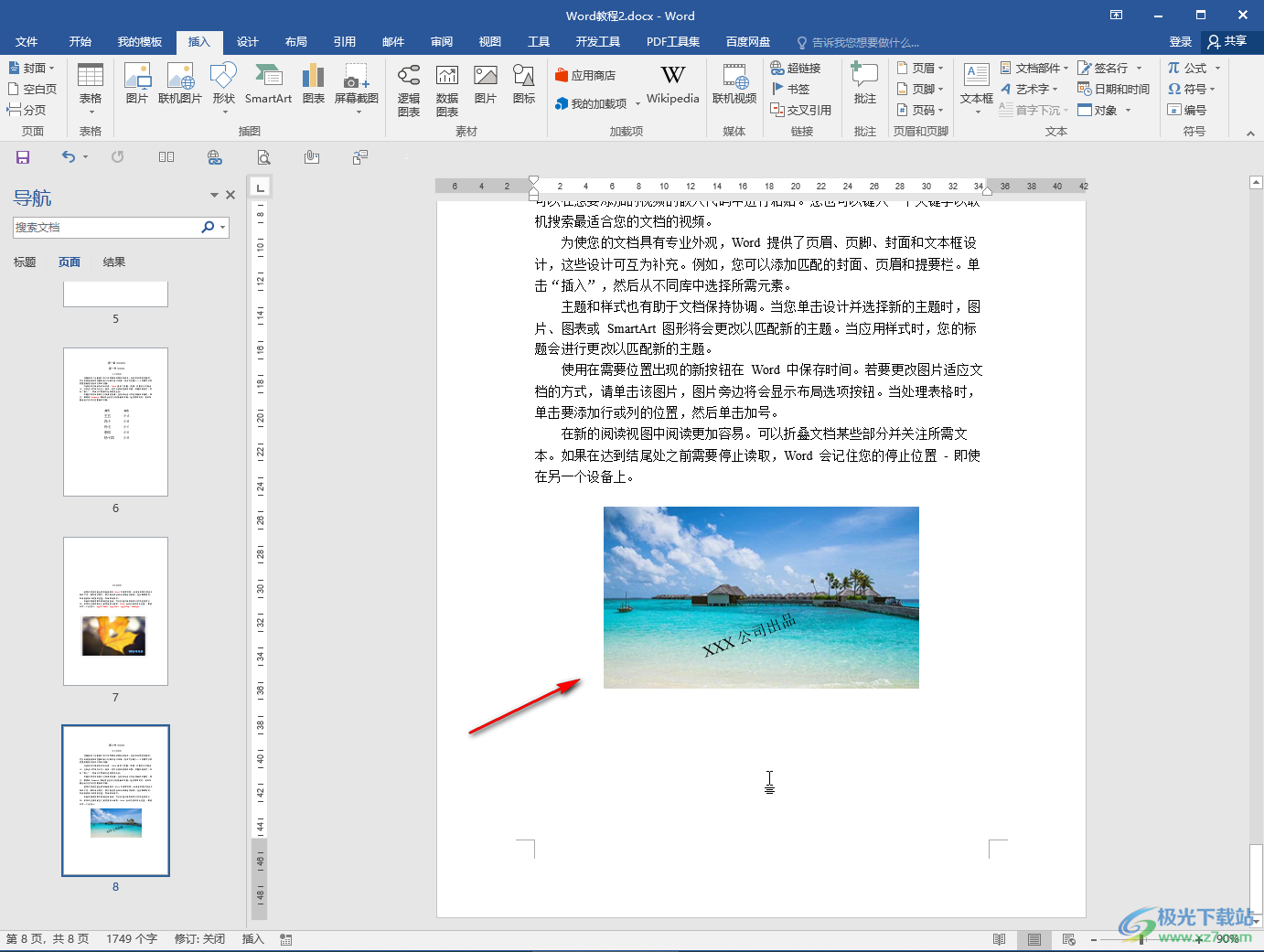Image resolution: width=1264 pixels, height=952 pixels.
Task: Switch to Print Layout view in status bar
Action: pyautogui.click(x=1034, y=939)
